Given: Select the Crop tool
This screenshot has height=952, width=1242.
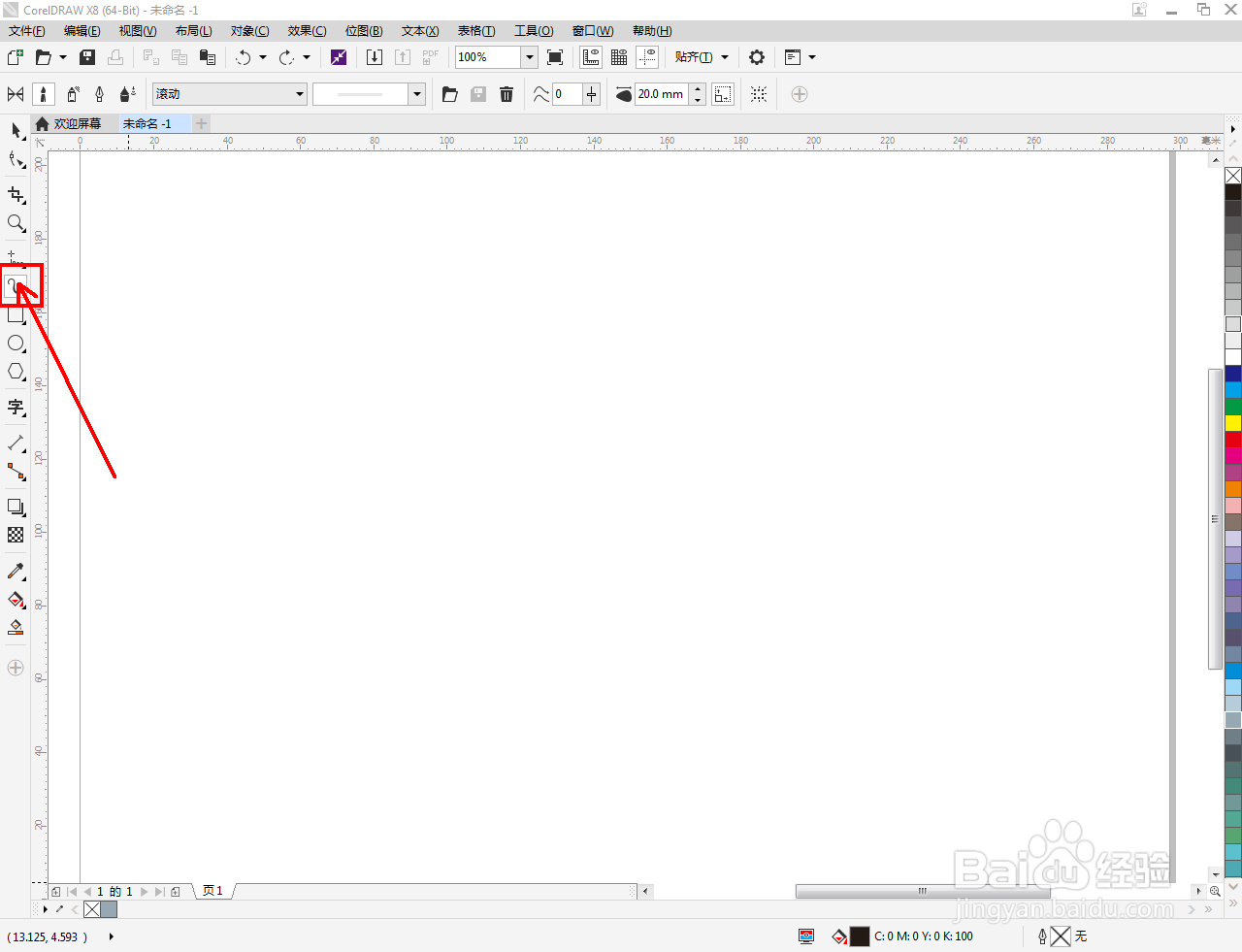Looking at the screenshot, I should (16, 195).
